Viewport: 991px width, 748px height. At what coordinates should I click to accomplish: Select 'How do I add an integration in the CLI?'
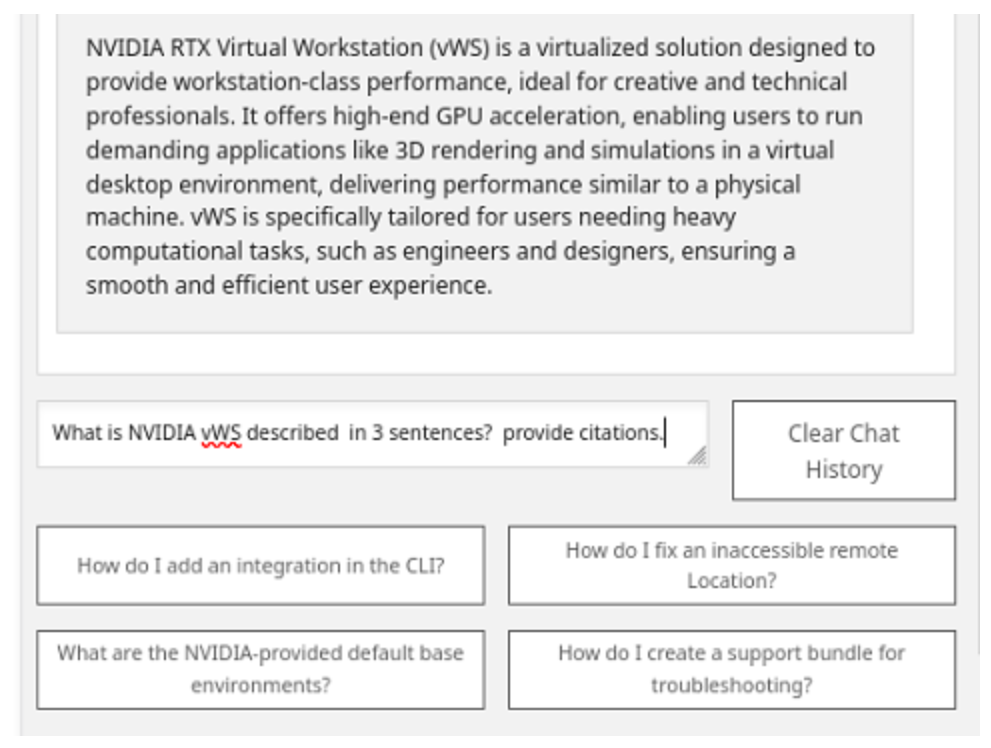click(x=260, y=566)
